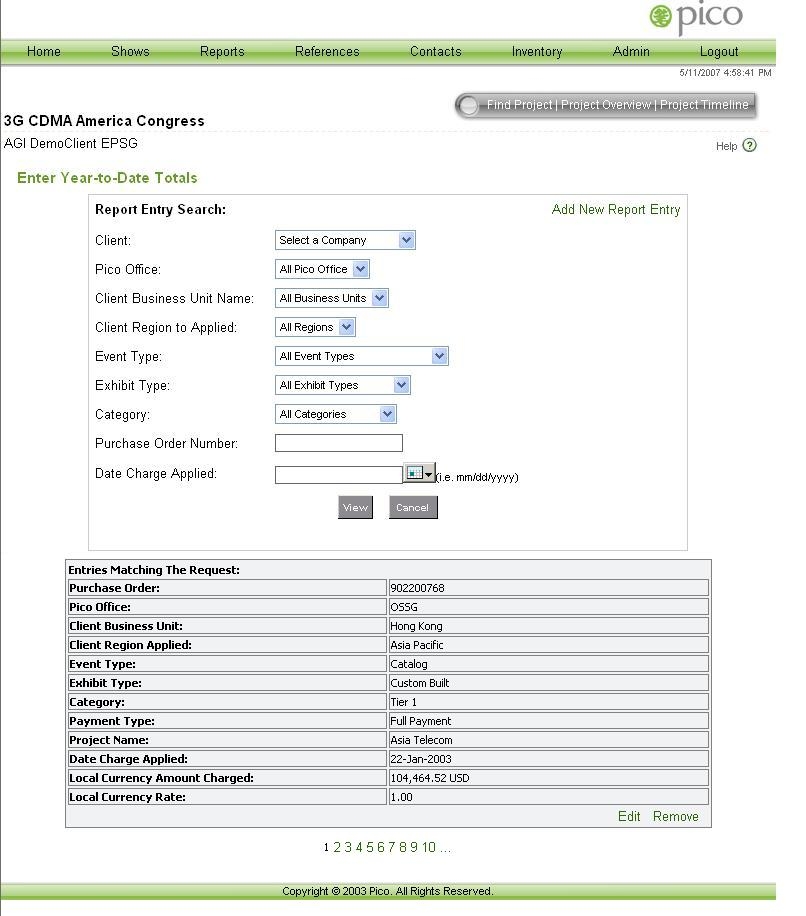The width and height of the screenshot is (806, 916).
Task: Open the Project Overview link
Action: click(606, 105)
